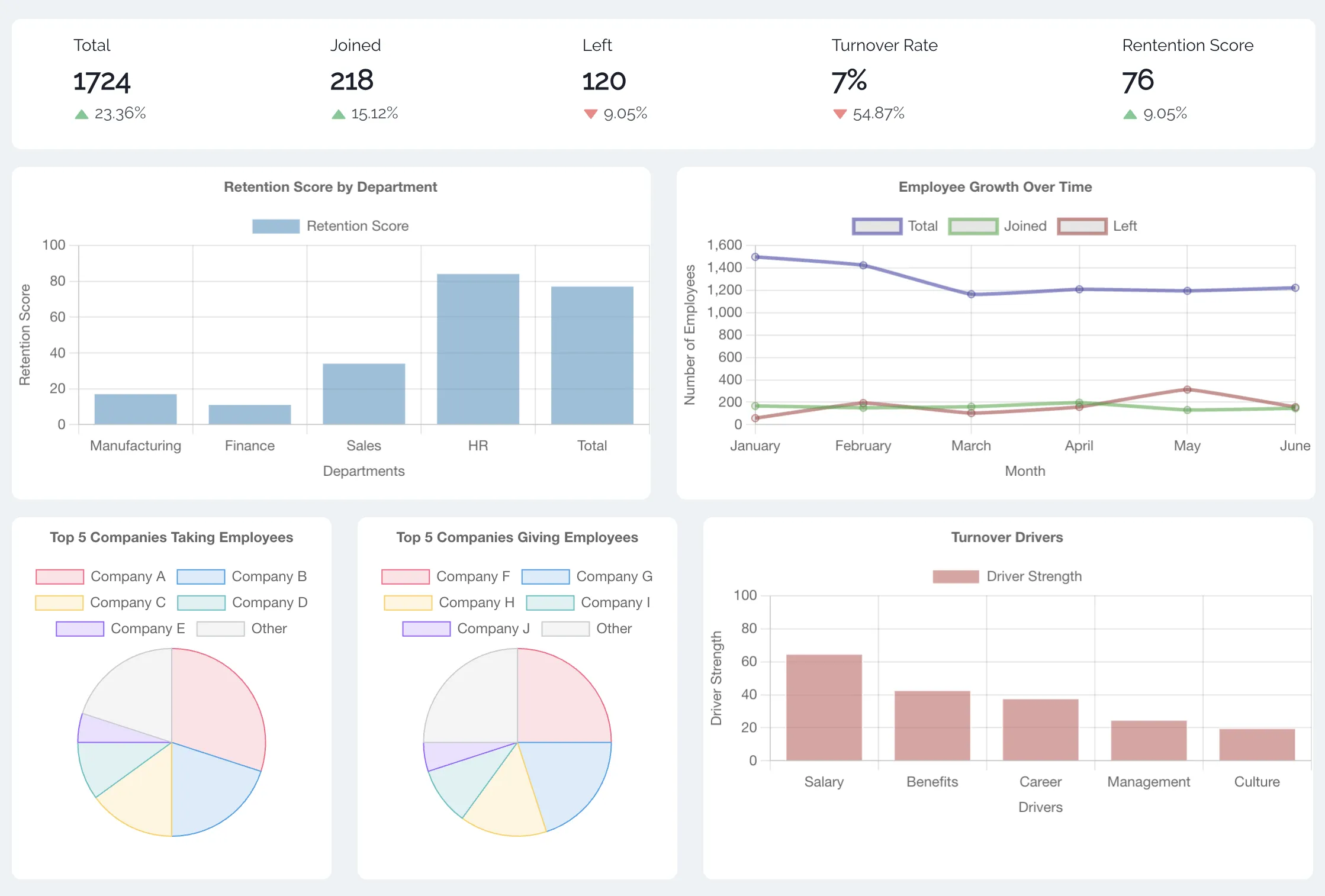
Task: Toggle the Joined series legend swatch
Action: click(x=973, y=226)
